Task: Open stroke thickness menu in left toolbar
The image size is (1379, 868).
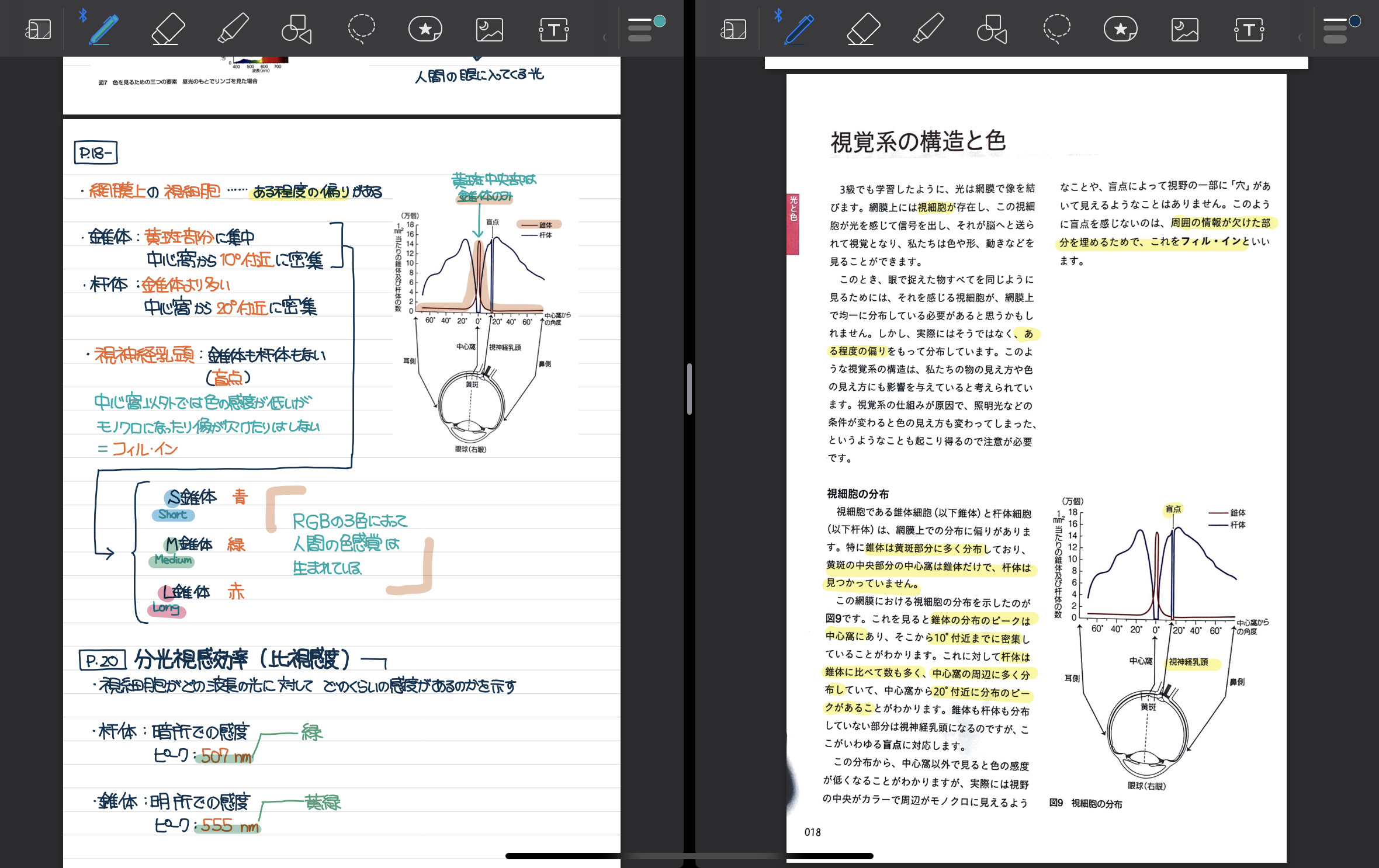Action: 640,30
